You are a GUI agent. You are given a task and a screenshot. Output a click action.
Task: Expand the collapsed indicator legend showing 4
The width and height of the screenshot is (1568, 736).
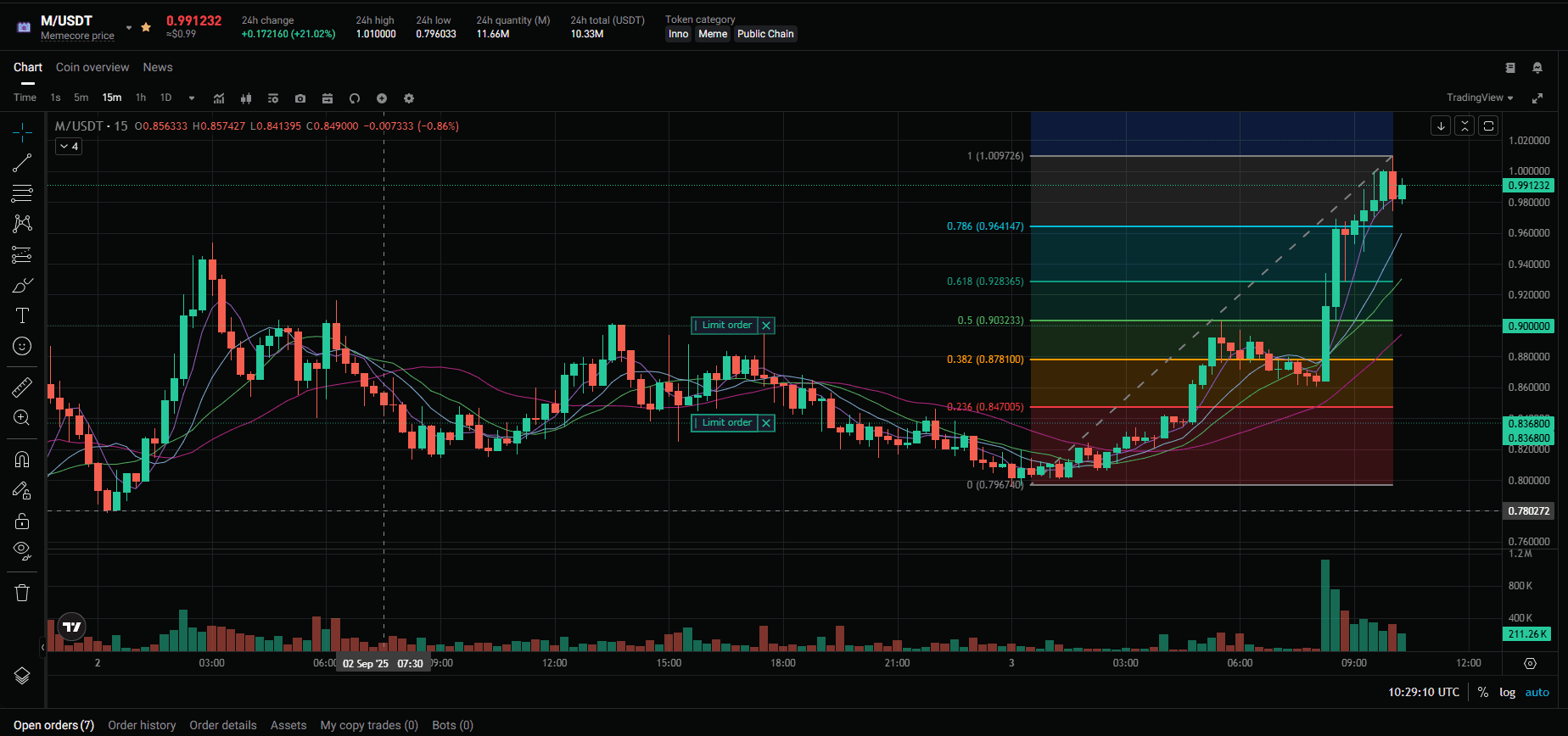[69, 147]
